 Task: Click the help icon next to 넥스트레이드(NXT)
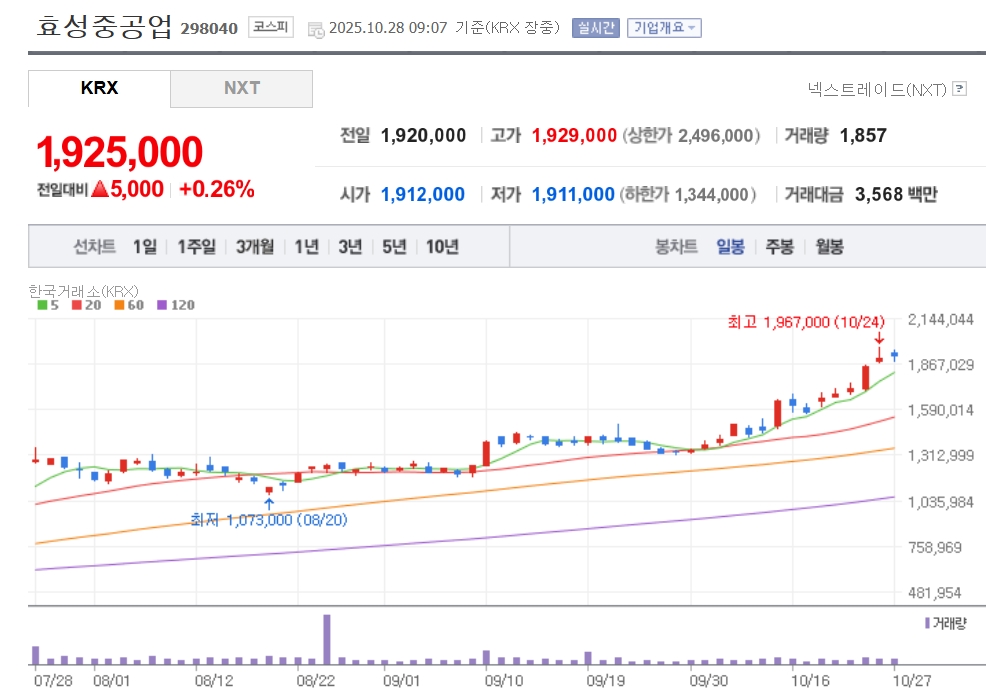pyautogui.click(x=960, y=89)
